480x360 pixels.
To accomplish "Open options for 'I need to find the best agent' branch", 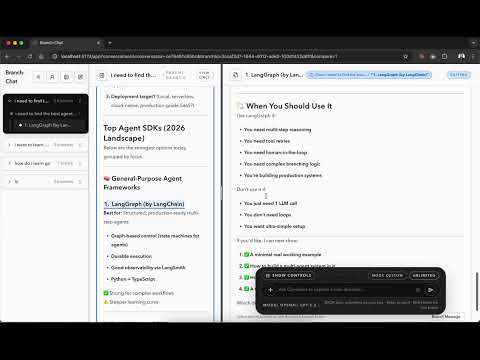I will pos(79,114).
